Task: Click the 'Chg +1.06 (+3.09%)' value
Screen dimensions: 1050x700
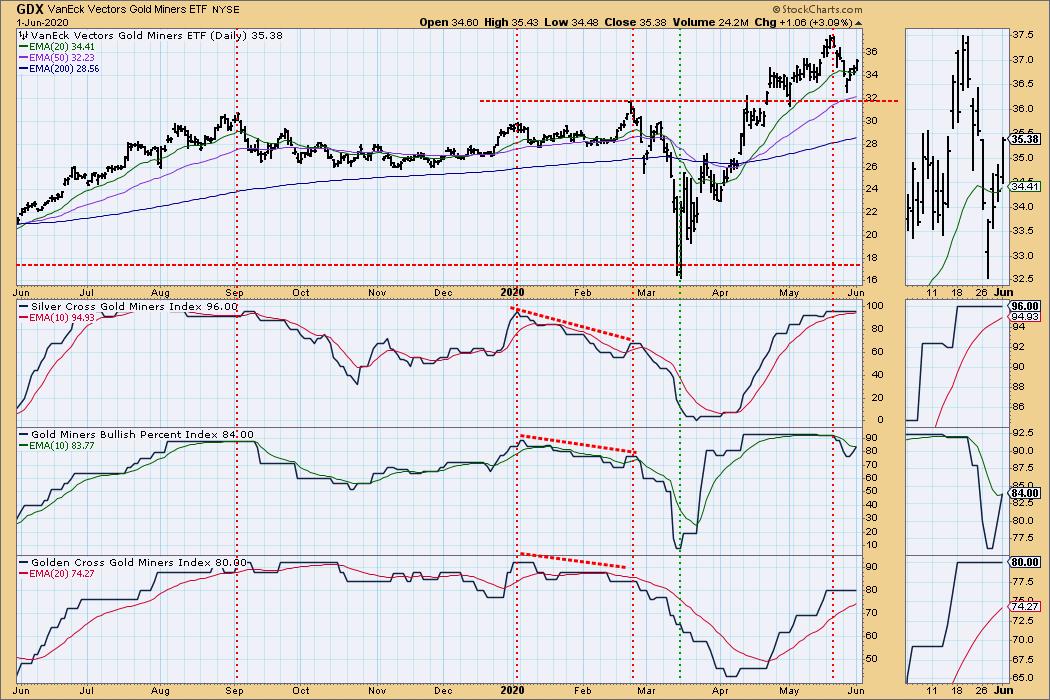Action: pos(804,22)
